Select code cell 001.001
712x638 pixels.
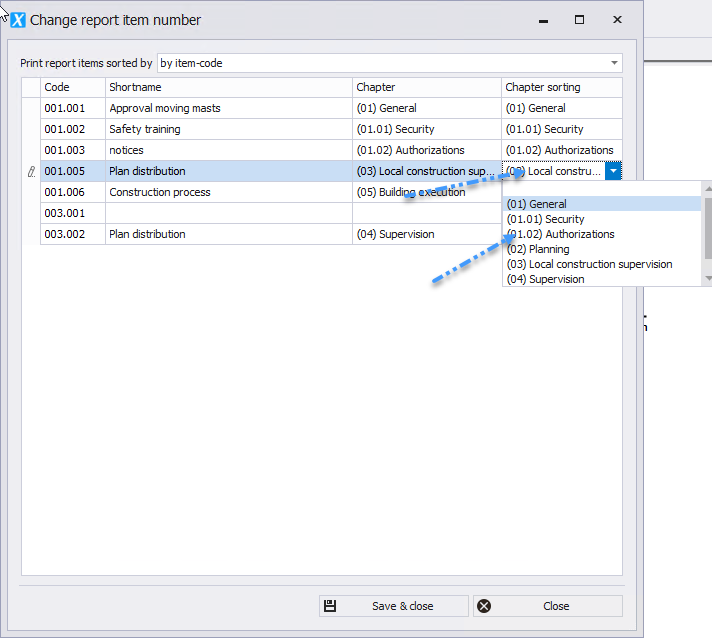[73, 108]
